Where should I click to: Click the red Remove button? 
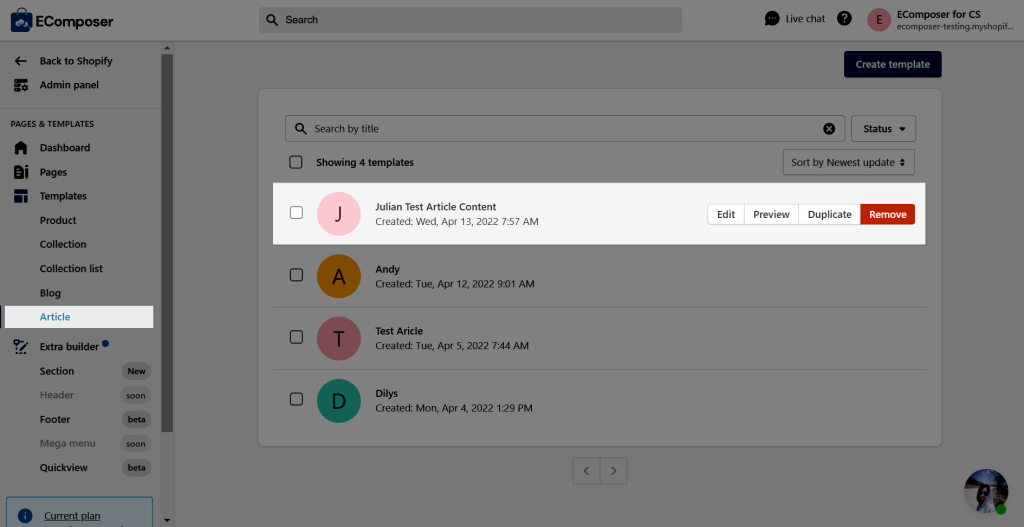pyautogui.click(x=888, y=214)
